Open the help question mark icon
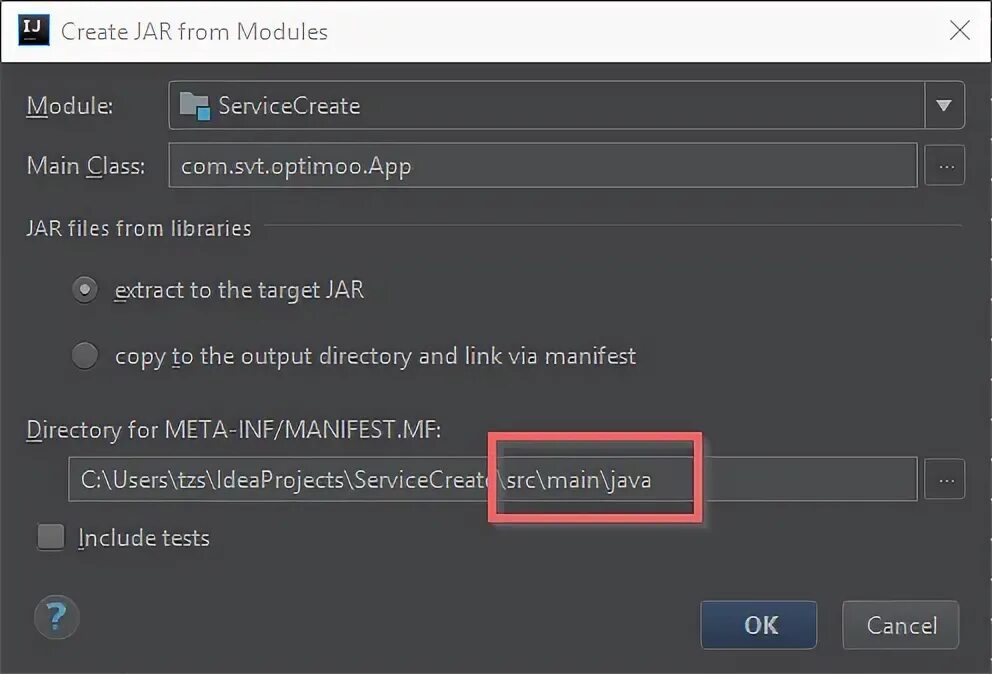 (57, 616)
